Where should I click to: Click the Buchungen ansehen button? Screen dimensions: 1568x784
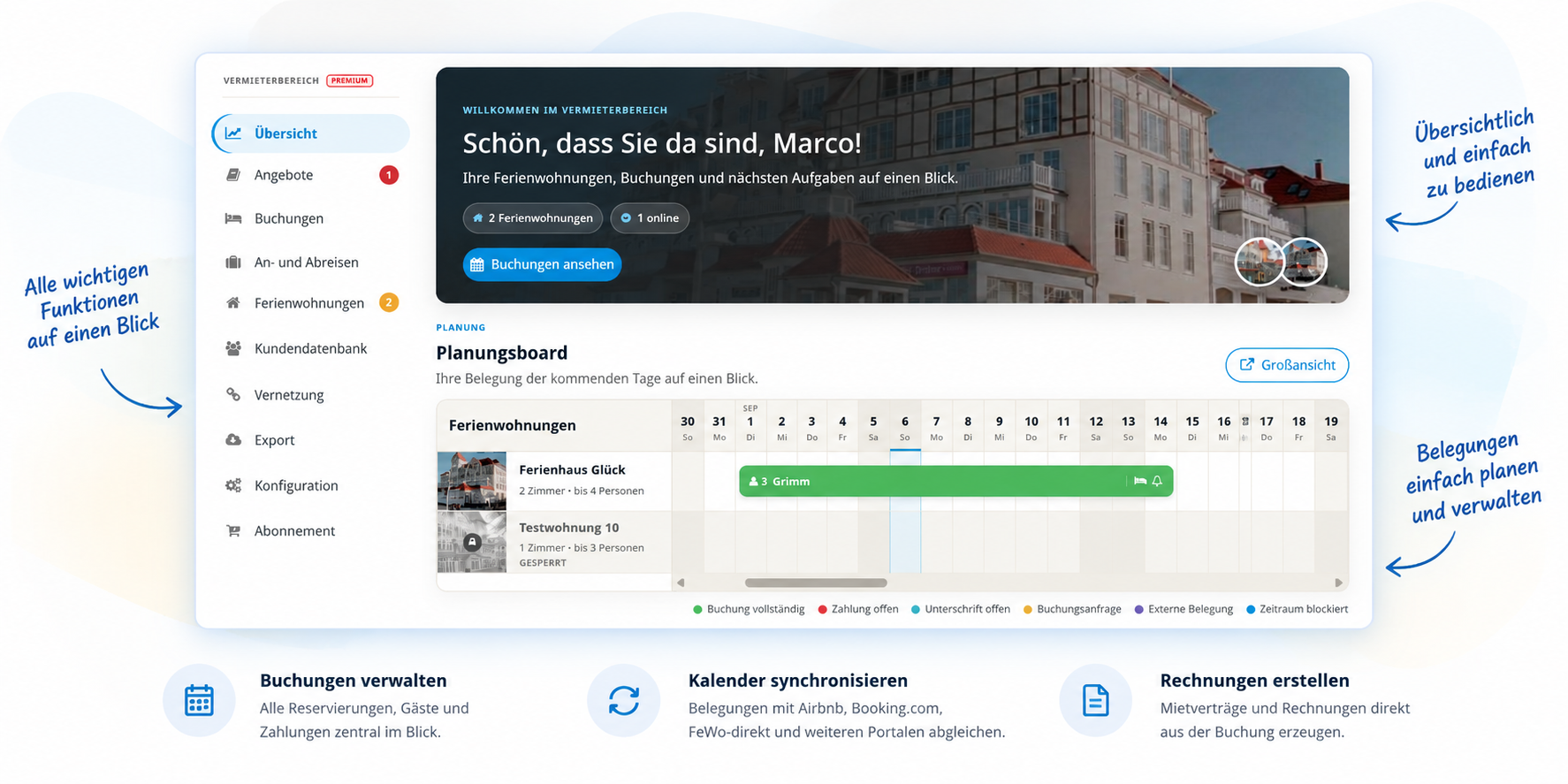542,264
